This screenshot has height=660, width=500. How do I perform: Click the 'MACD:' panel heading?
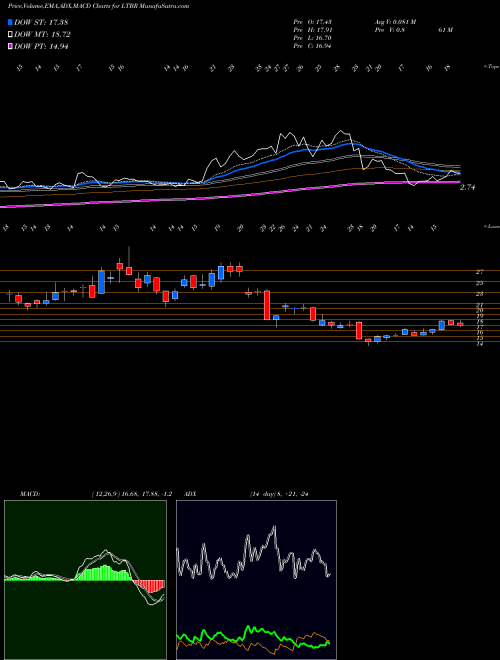pos(29,494)
